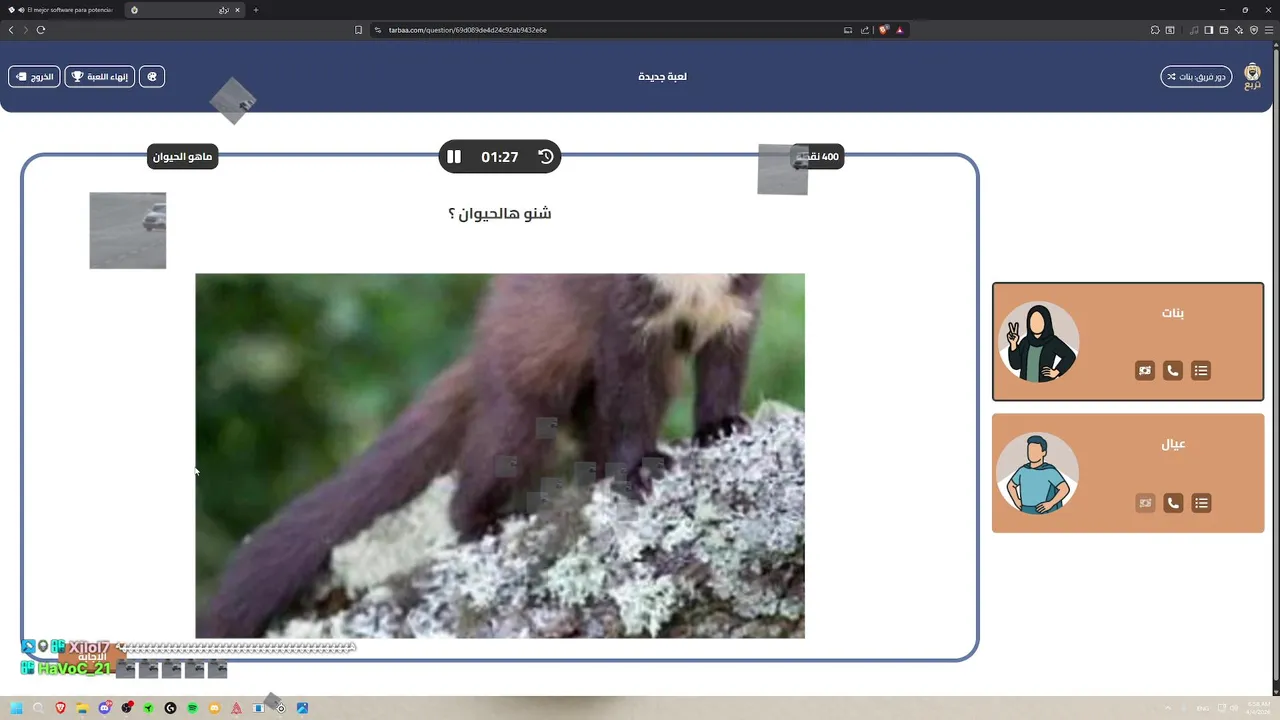Open a new browser tab
1280x720 pixels.
click(255, 10)
